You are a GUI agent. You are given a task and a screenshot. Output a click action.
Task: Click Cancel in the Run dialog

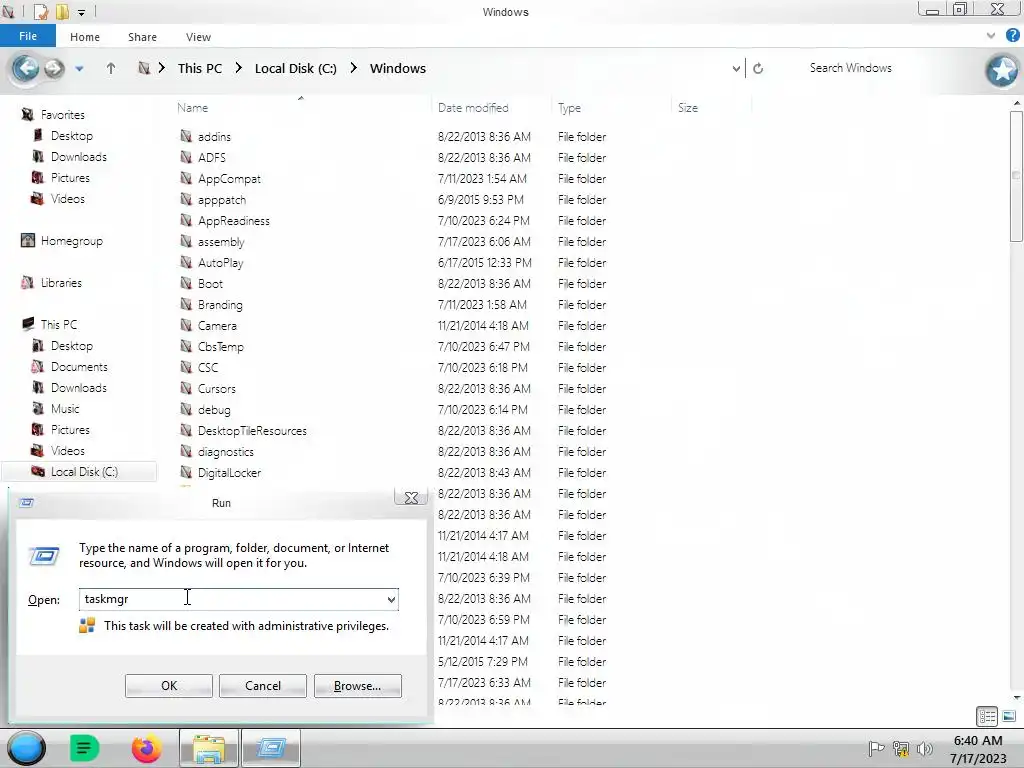pyautogui.click(x=263, y=686)
